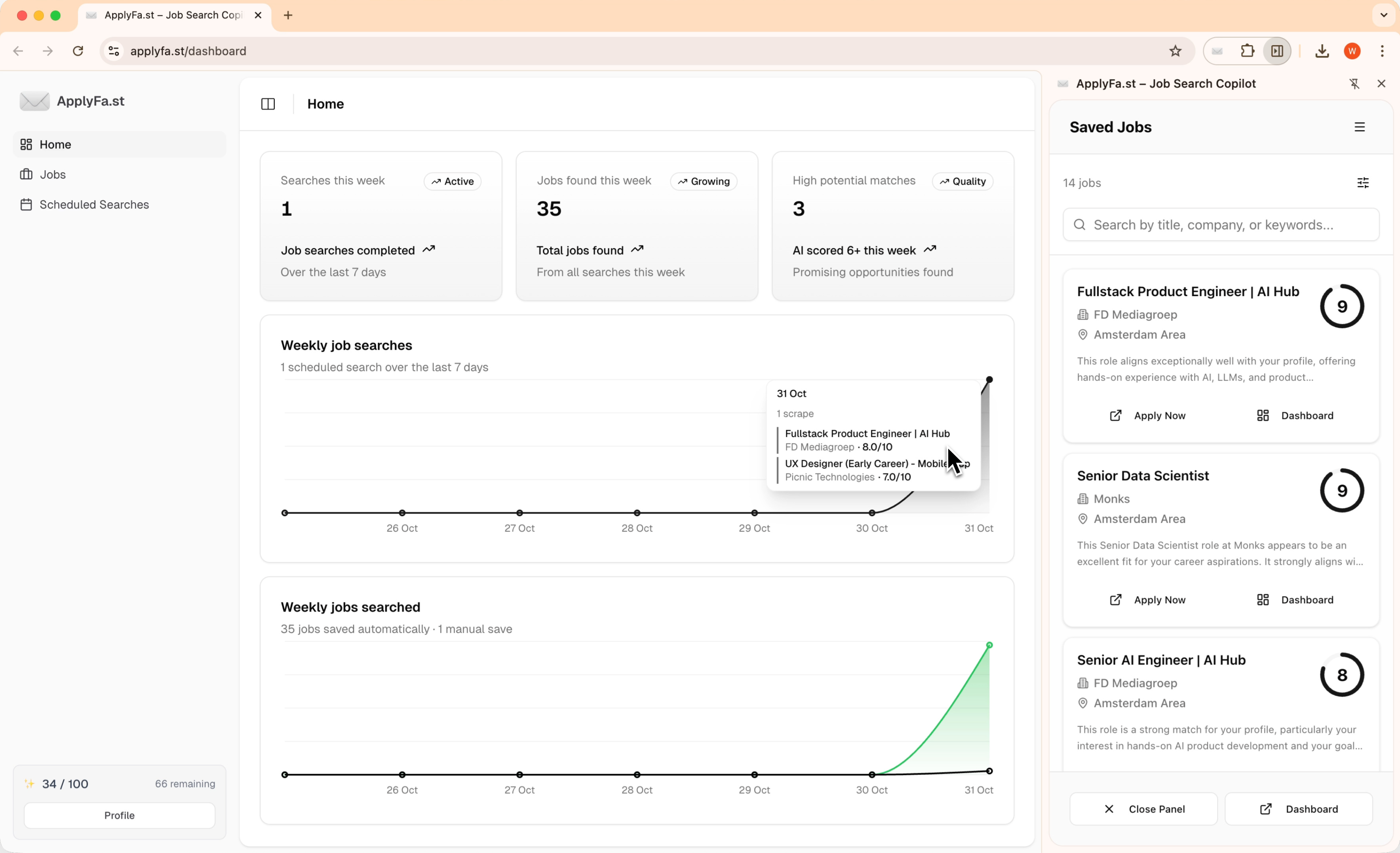This screenshot has height=853, width=1400.
Task: Unpin the Job Search Copilot side panel
Action: [x=1354, y=84]
